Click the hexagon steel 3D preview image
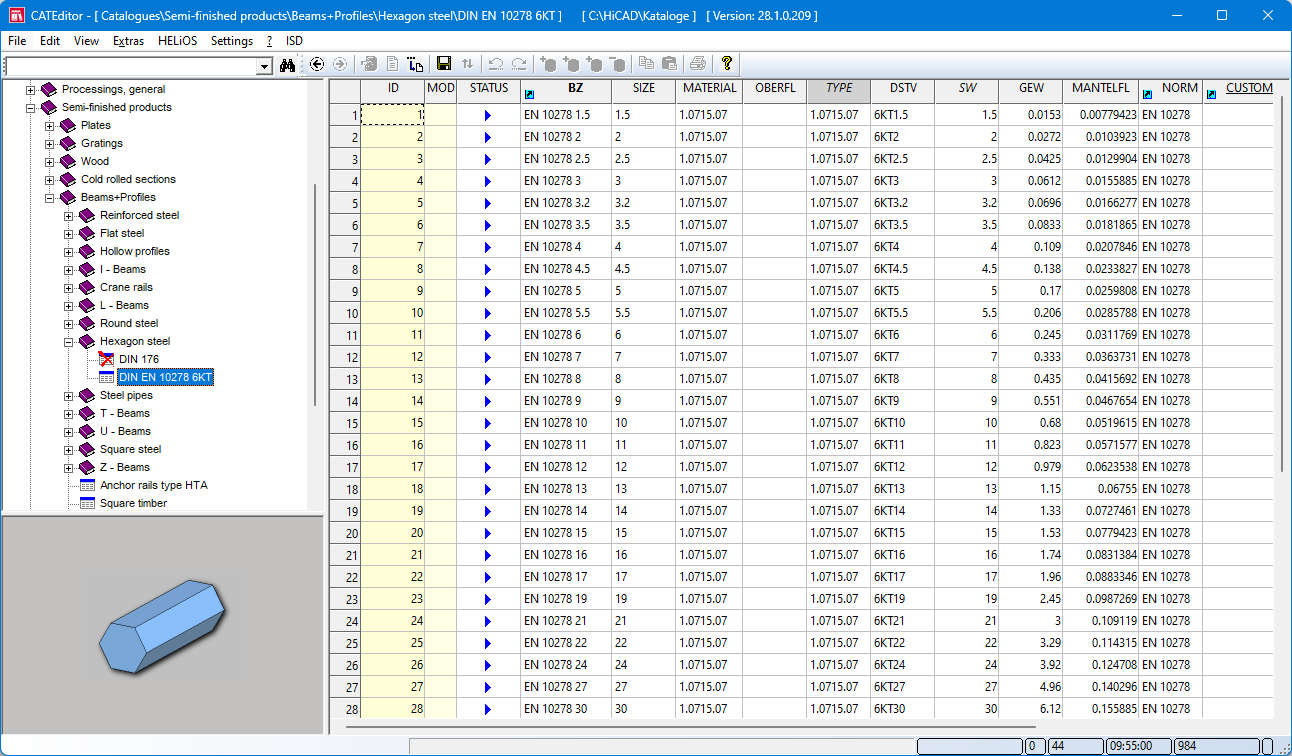 click(x=163, y=625)
